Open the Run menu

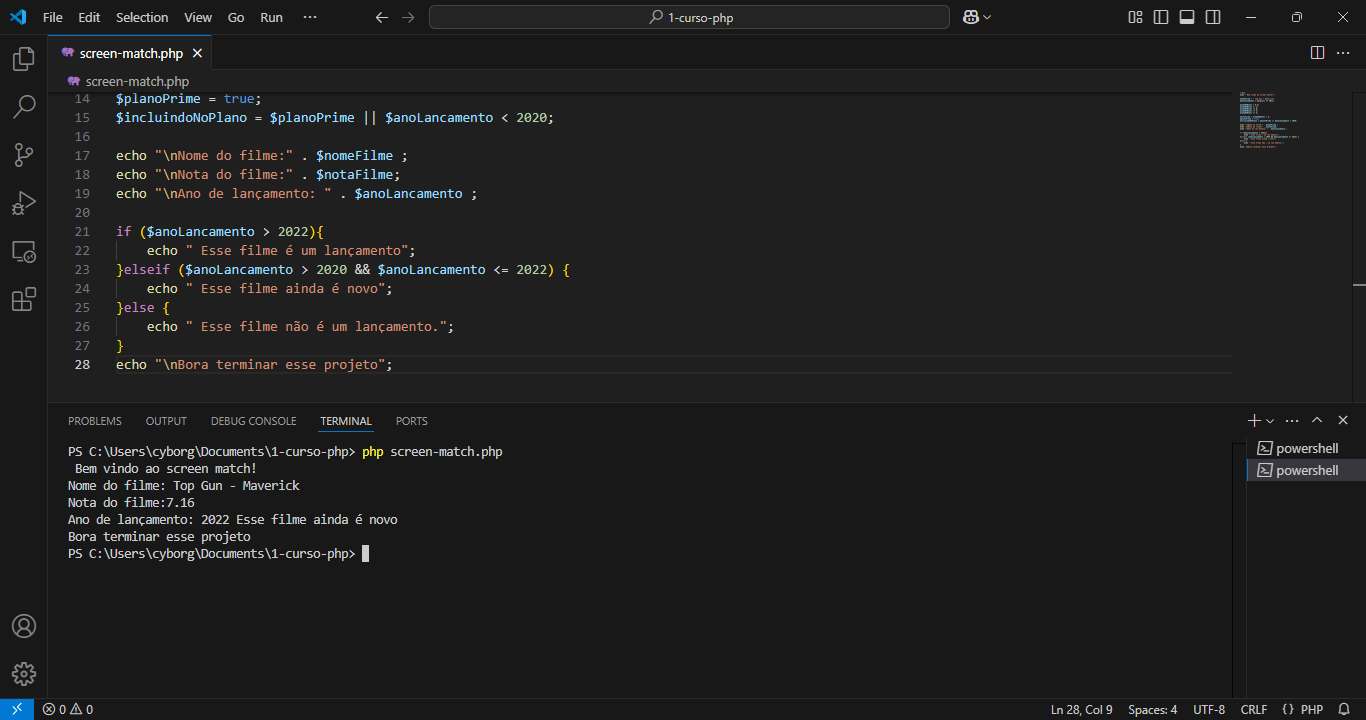click(271, 17)
